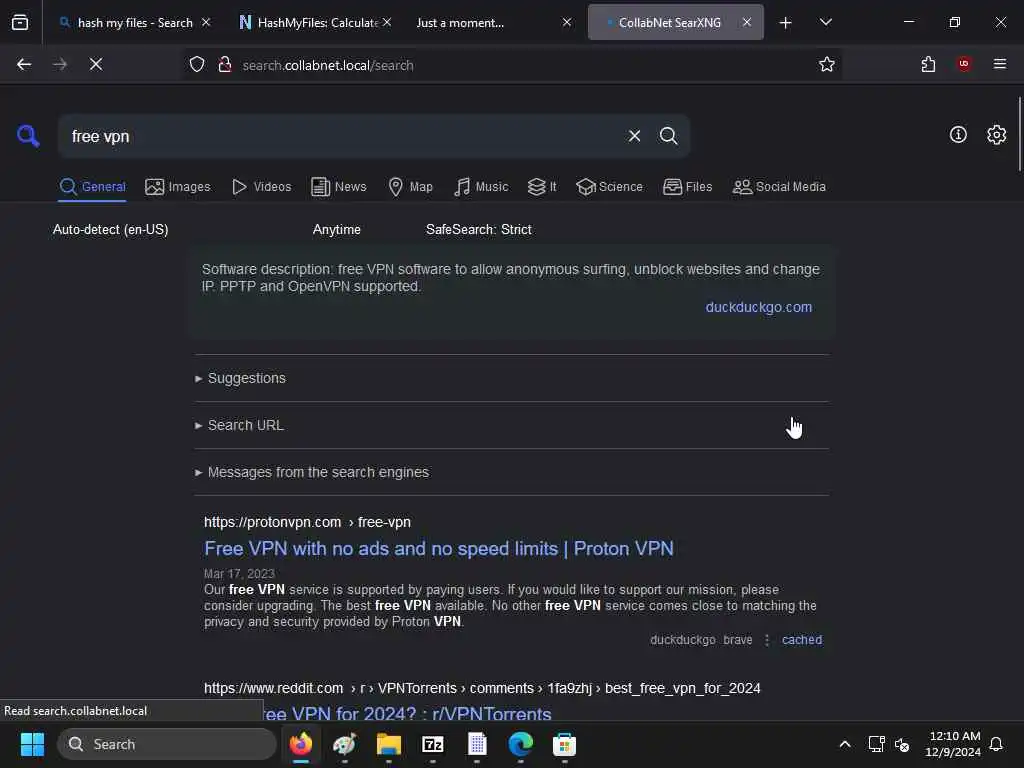1024x768 pixels.
Task: Switch to the Images category
Action: point(178,187)
